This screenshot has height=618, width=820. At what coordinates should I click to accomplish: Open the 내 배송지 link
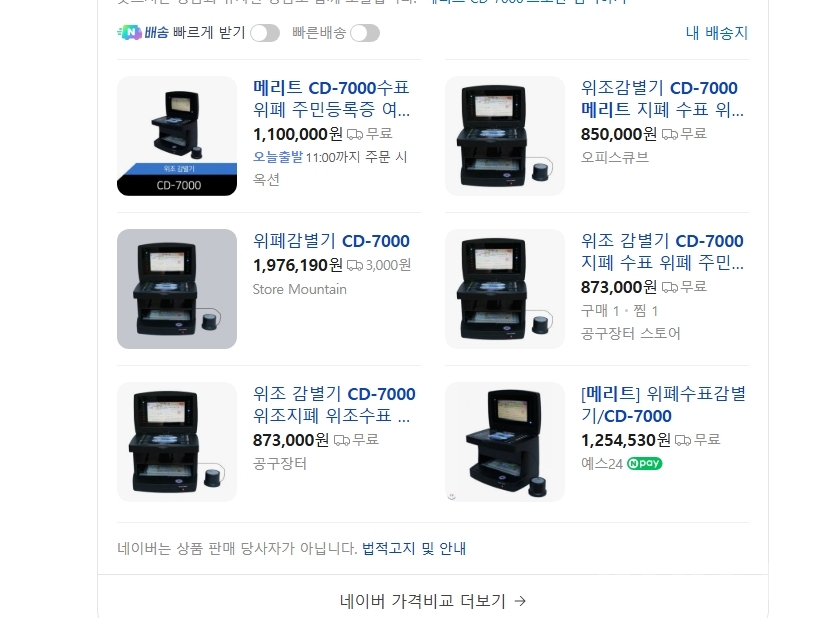(716, 33)
